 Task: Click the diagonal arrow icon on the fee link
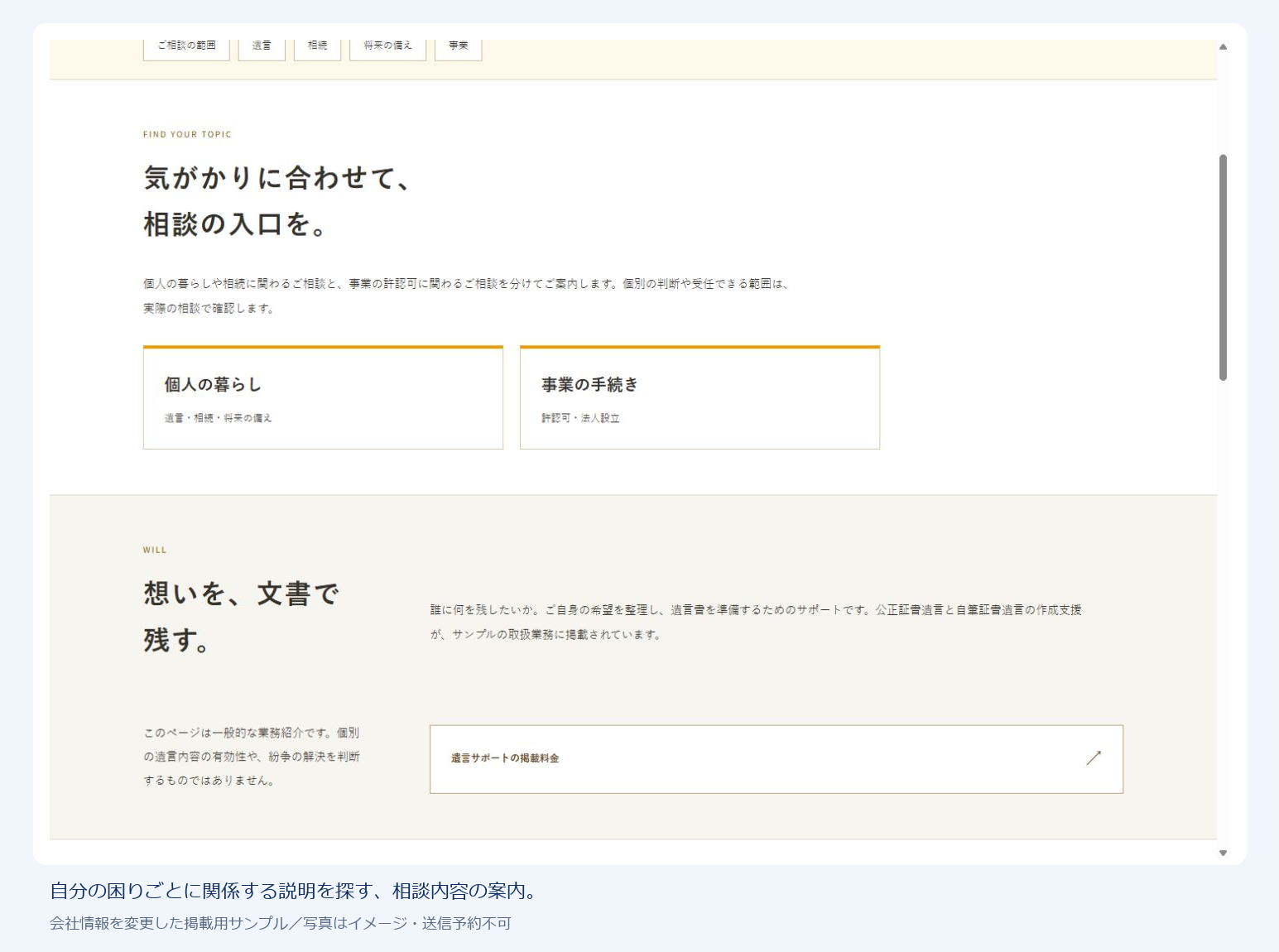1094,757
